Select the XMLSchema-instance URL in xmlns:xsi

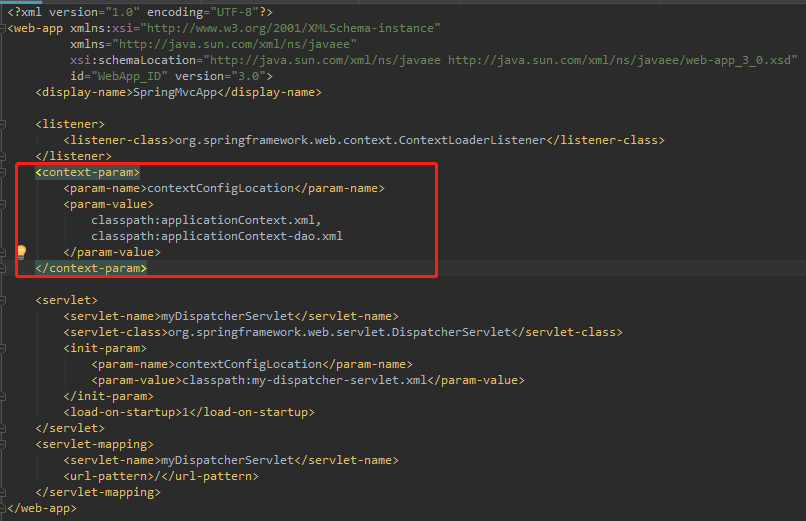click(x=290, y=28)
